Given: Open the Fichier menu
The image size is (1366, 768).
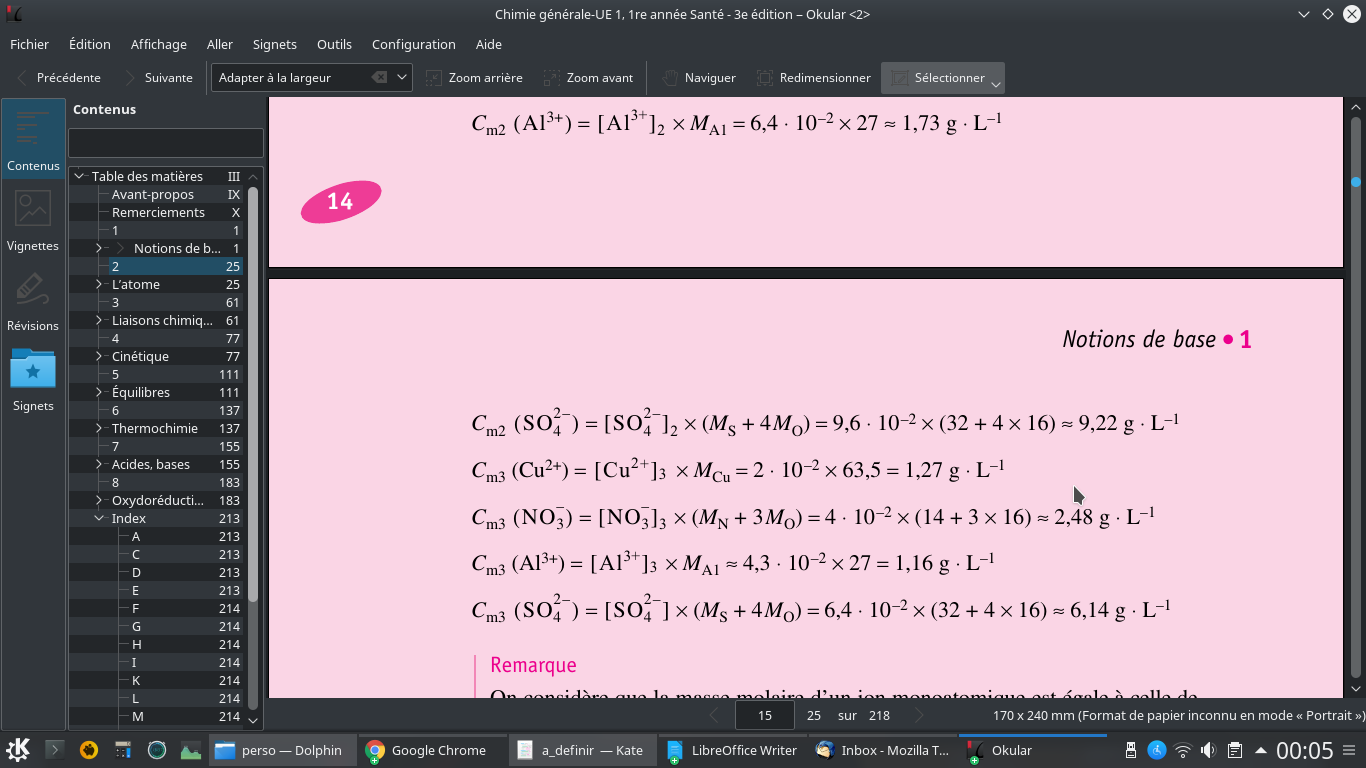Looking at the screenshot, I should [30, 44].
